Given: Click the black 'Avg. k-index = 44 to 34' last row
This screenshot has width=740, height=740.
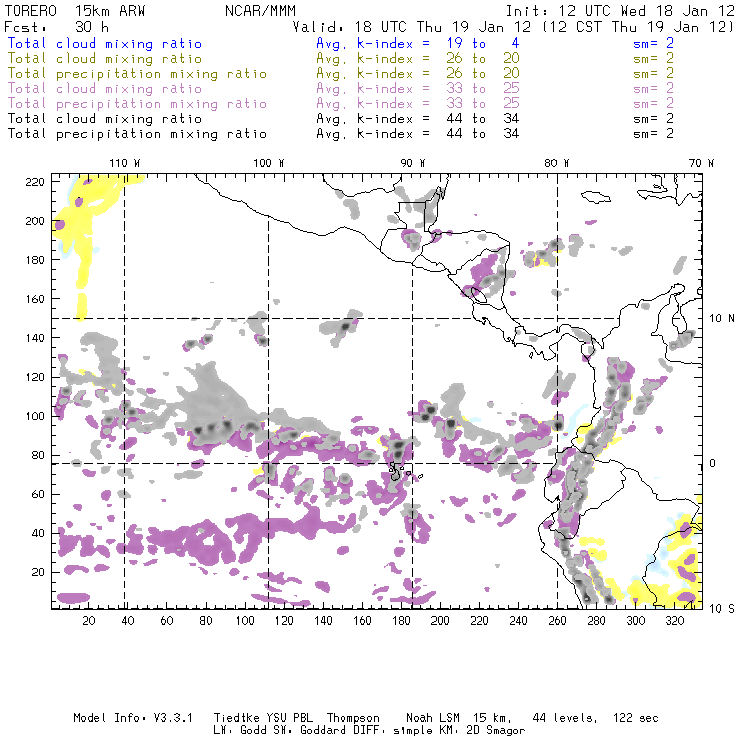Looking at the screenshot, I should point(418,134).
